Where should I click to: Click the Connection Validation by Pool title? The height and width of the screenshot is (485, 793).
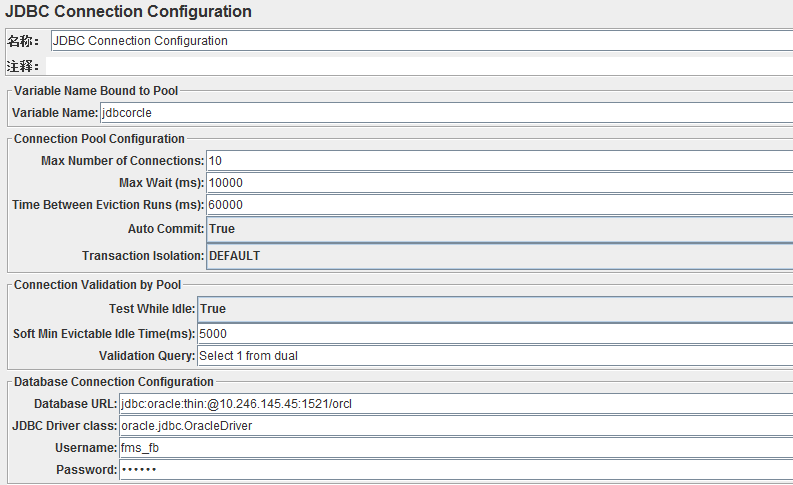click(x=97, y=285)
